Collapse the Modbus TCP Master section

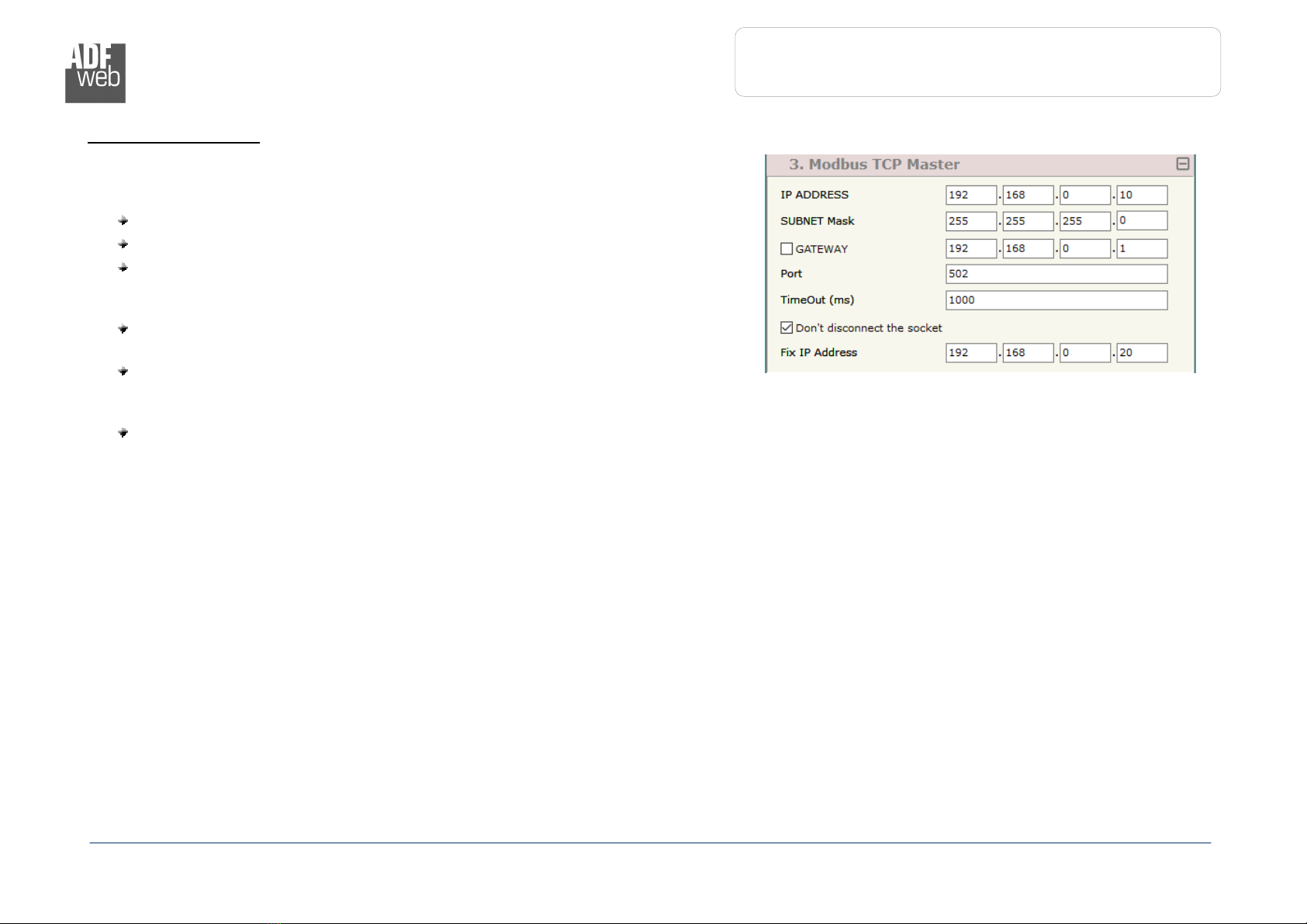coord(1183,164)
